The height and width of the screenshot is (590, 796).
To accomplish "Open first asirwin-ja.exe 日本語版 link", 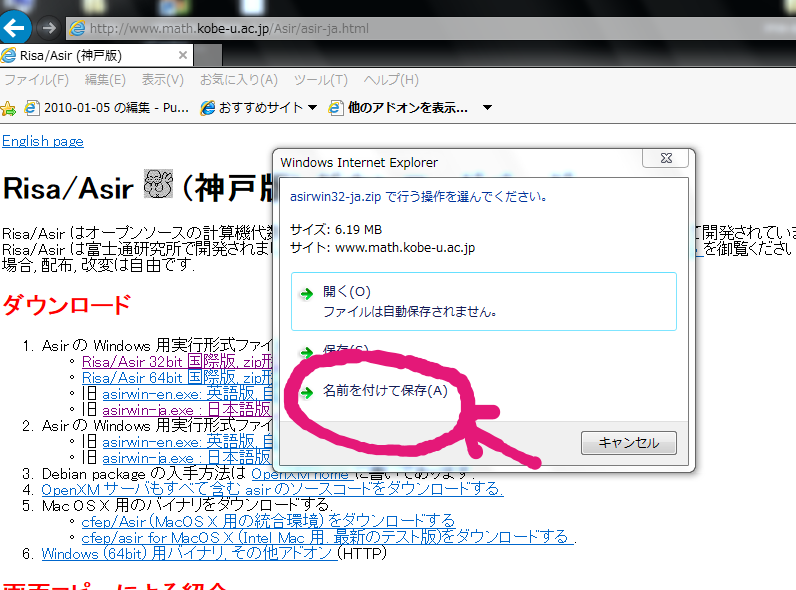I will (x=186, y=410).
